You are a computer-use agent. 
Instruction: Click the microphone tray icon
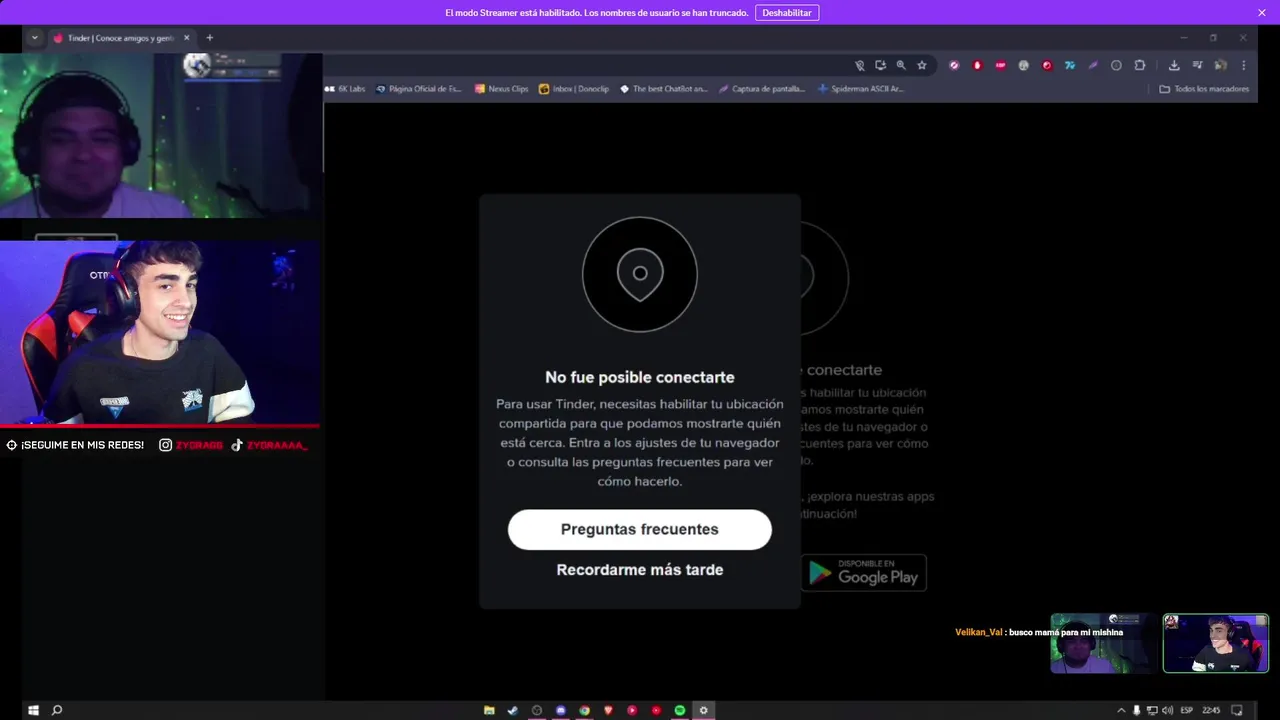point(1137,710)
